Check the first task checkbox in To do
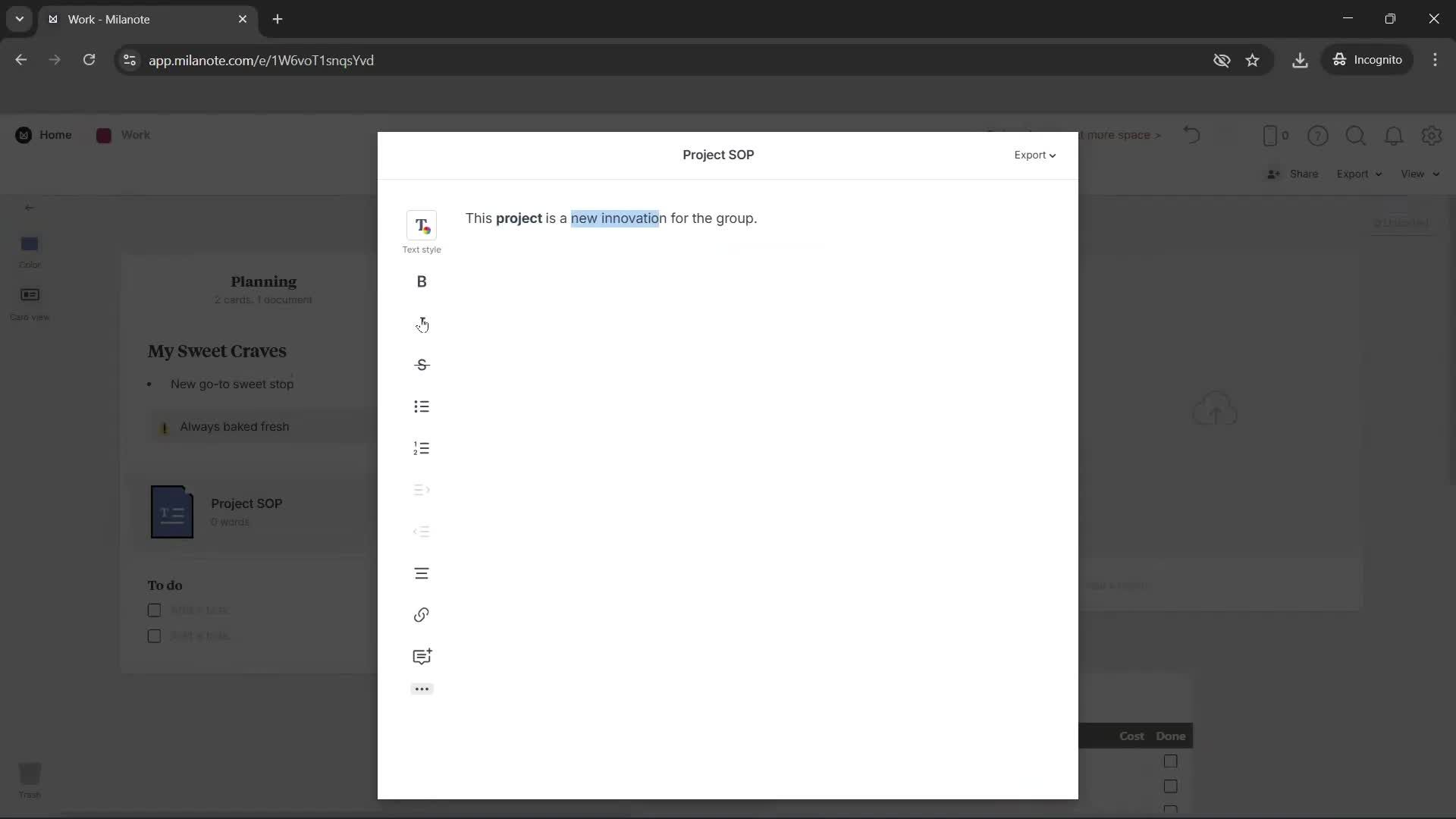Screen dimensions: 1456x819 pos(153,610)
